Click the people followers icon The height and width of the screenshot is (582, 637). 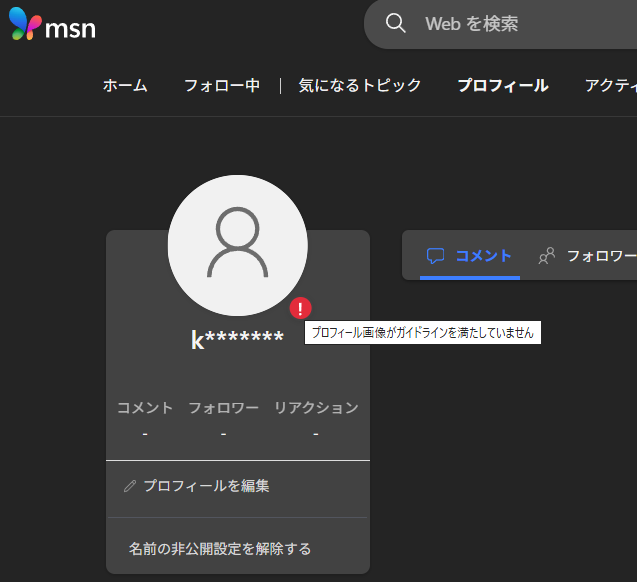547,256
